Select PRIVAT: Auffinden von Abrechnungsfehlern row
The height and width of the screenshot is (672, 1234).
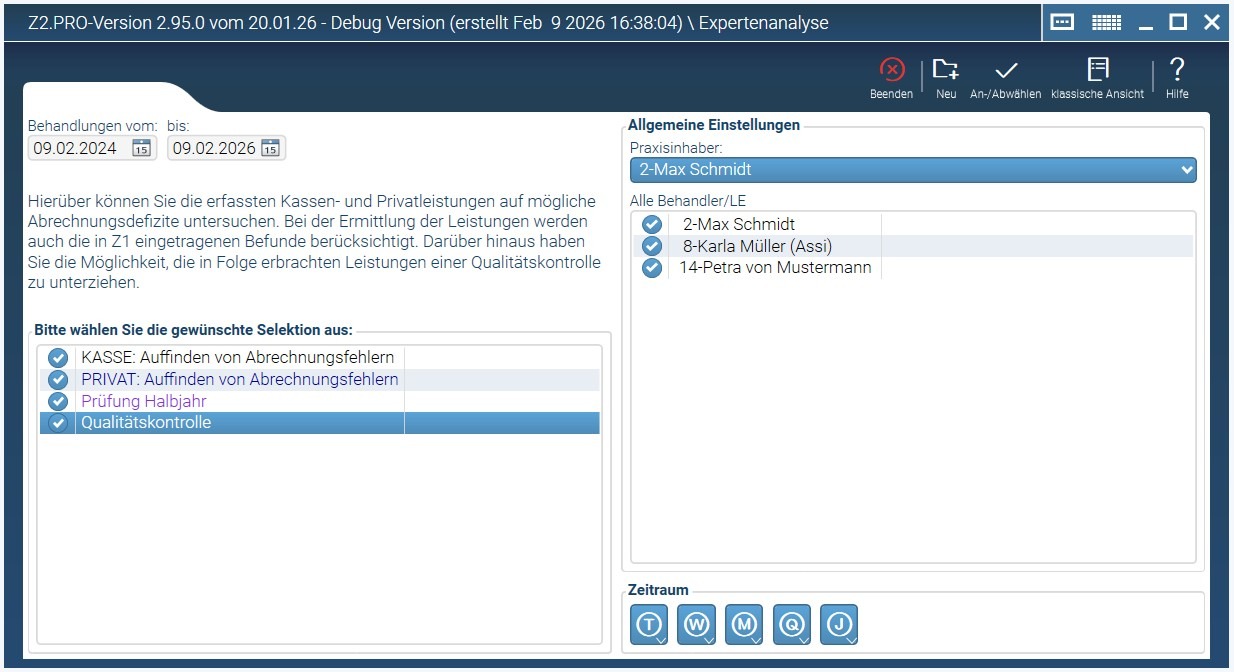tap(319, 380)
